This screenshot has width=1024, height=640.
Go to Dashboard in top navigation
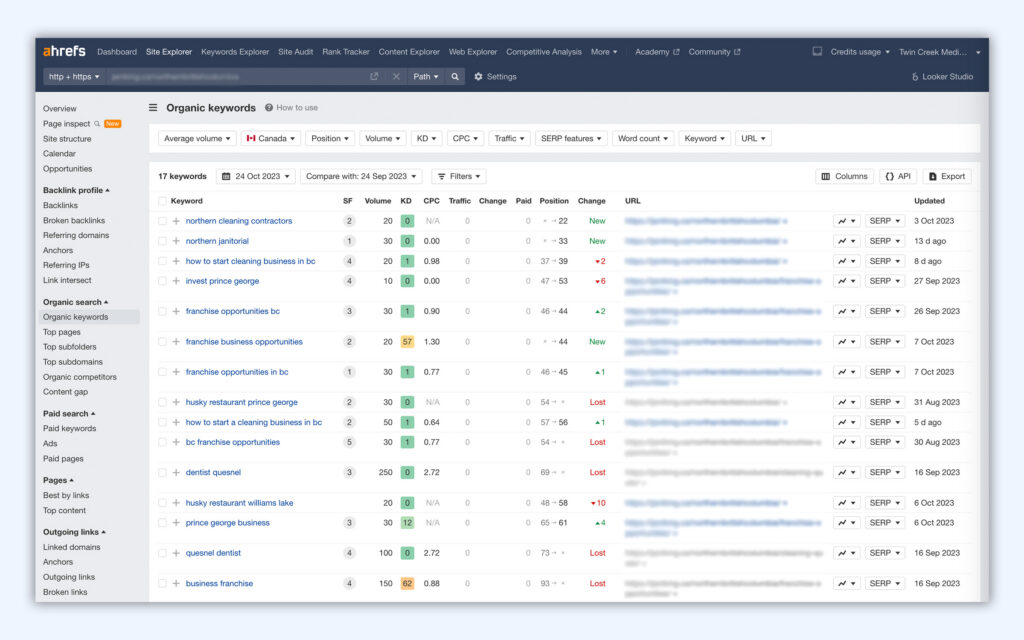(x=117, y=52)
